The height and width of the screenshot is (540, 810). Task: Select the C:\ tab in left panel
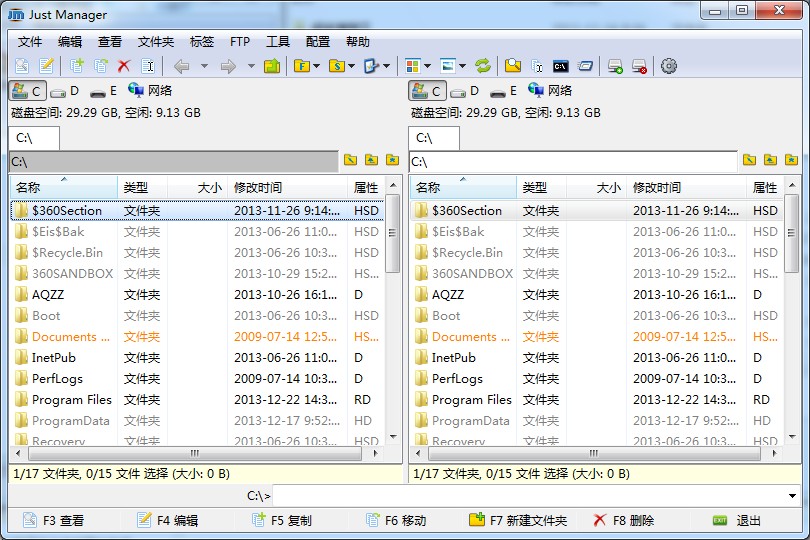(x=34, y=138)
